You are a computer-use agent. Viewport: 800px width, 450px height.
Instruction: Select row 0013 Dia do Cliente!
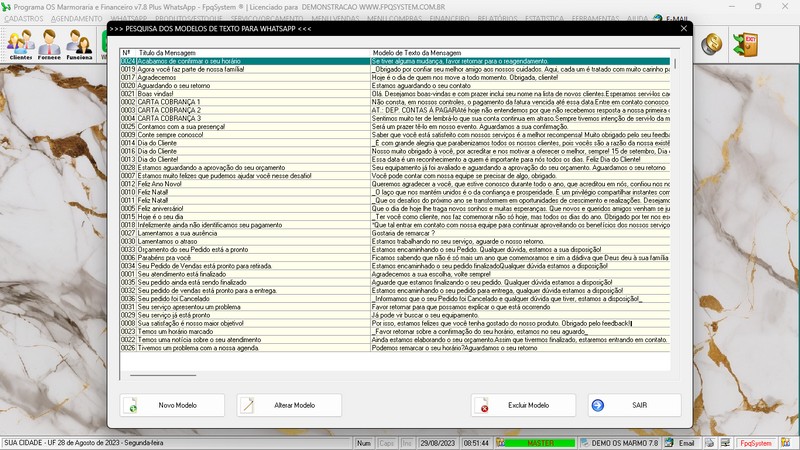tap(395, 159)
